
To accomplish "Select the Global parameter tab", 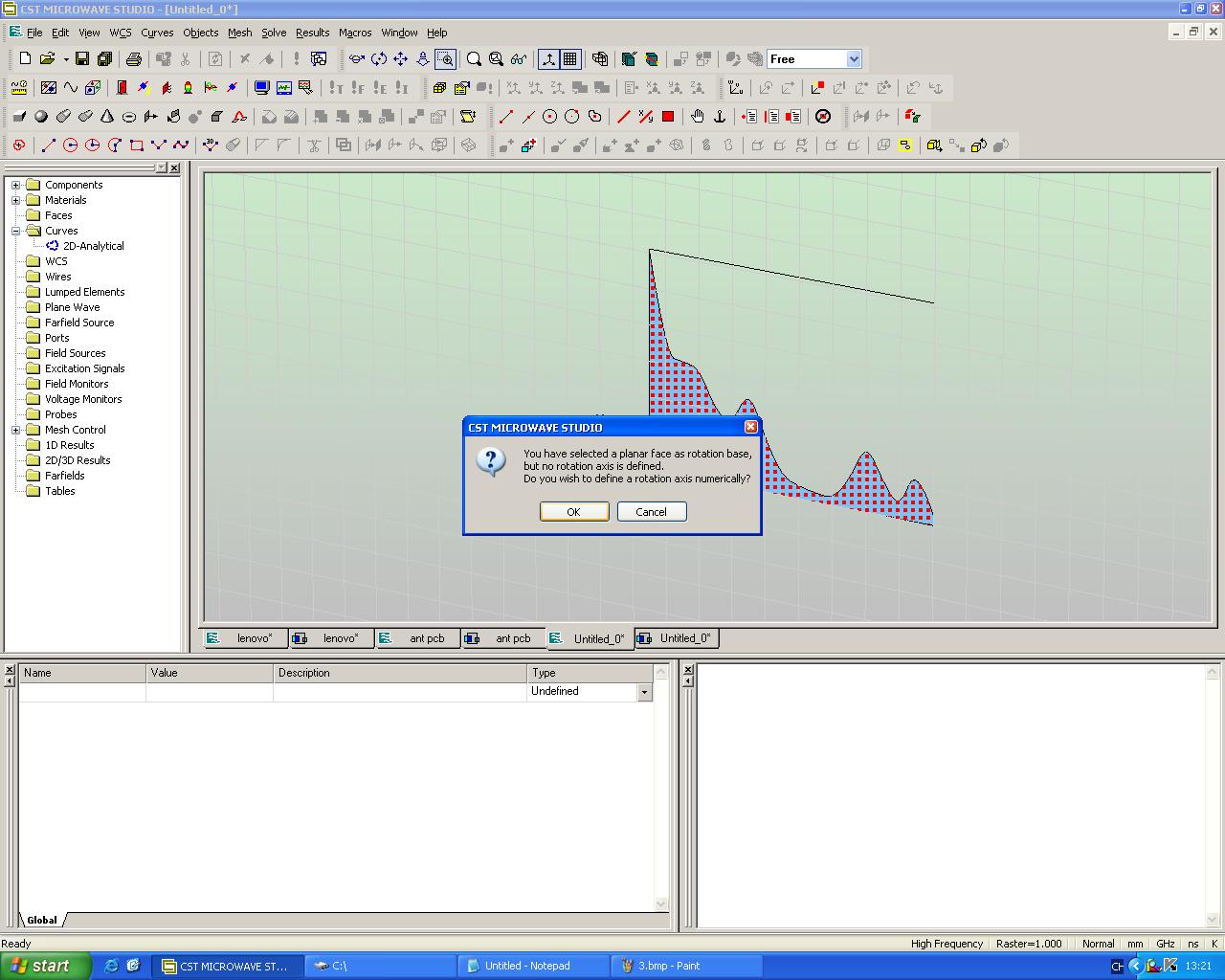I will (x=42, y=920).
